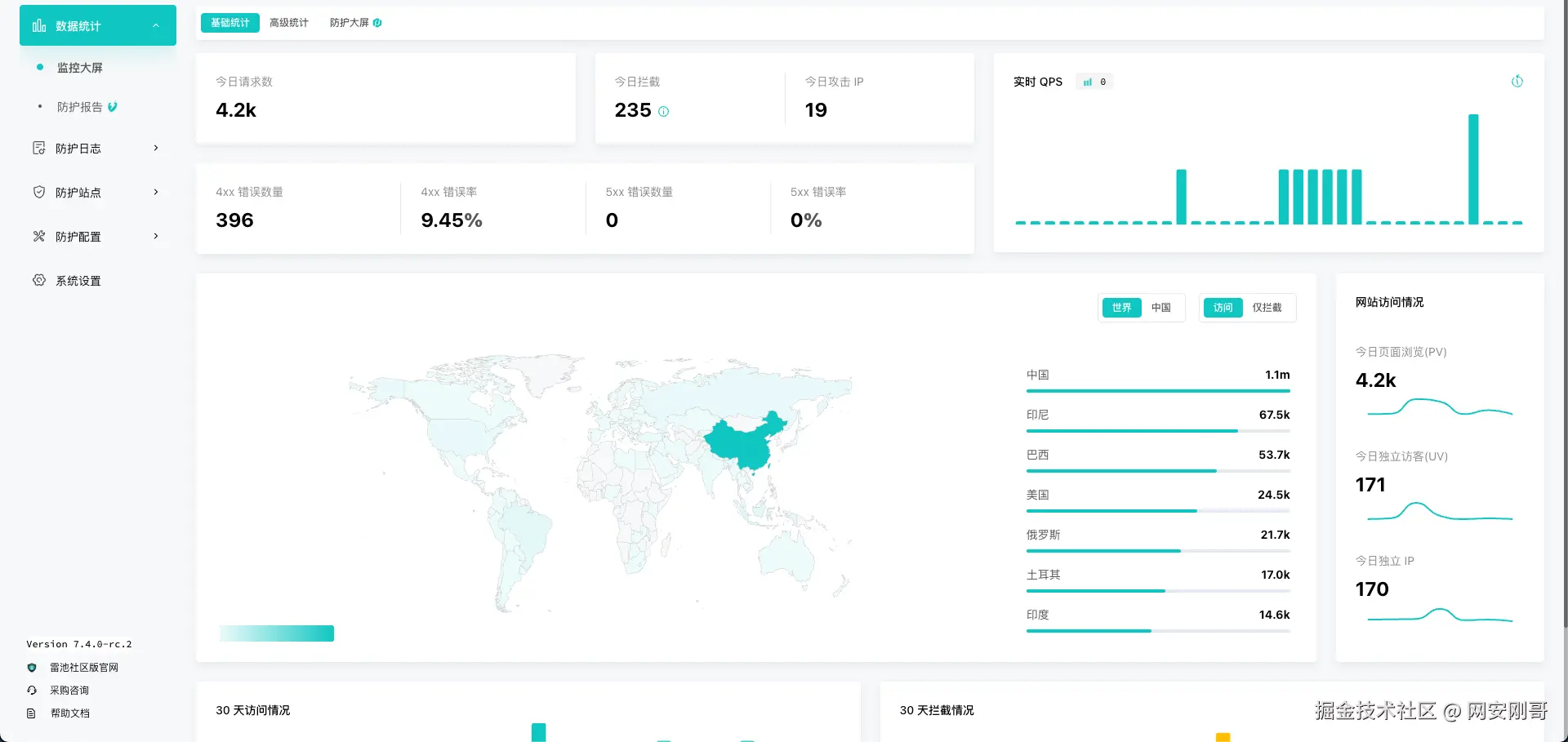Screen dimensions: 1568x742
Task: Select the 访问 data mode
Action: (1223, 308)
